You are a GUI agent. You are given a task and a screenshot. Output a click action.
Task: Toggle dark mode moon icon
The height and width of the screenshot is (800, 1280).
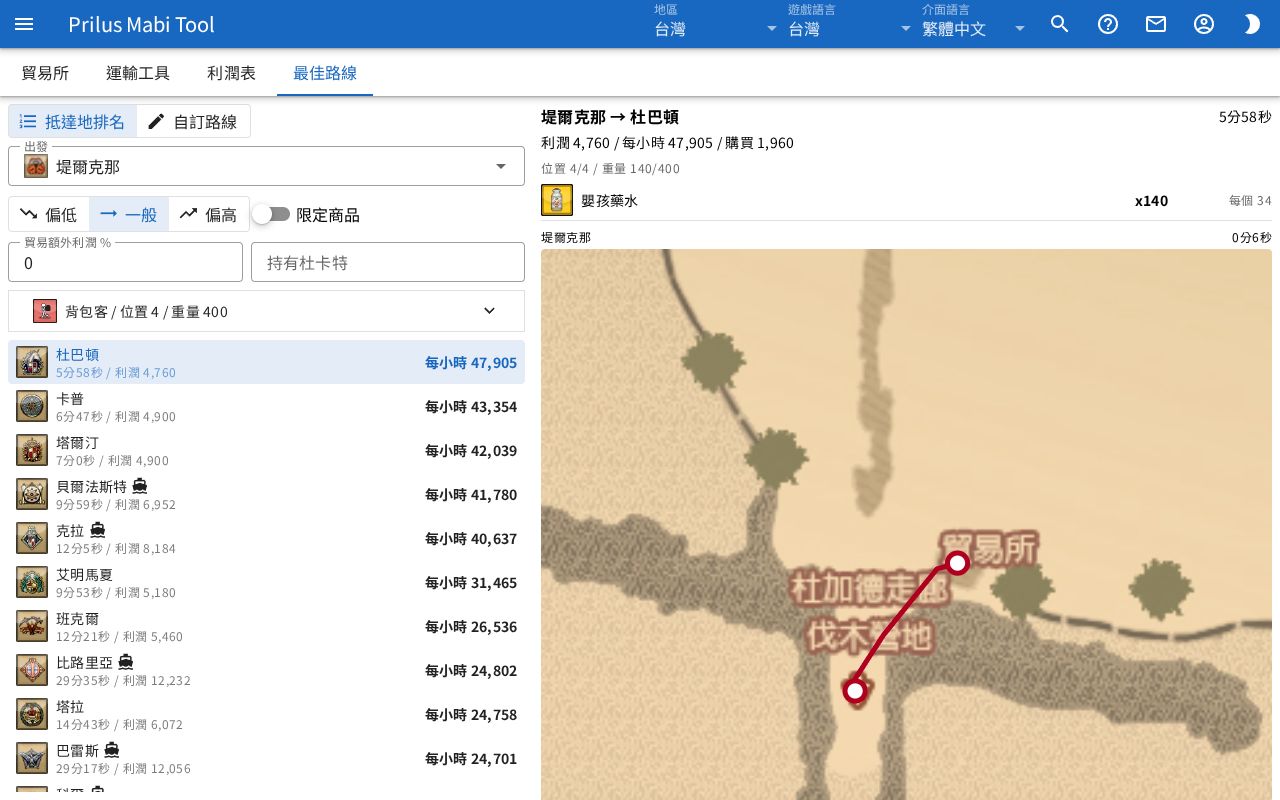pyautogui.click(x=1252, y=24)
